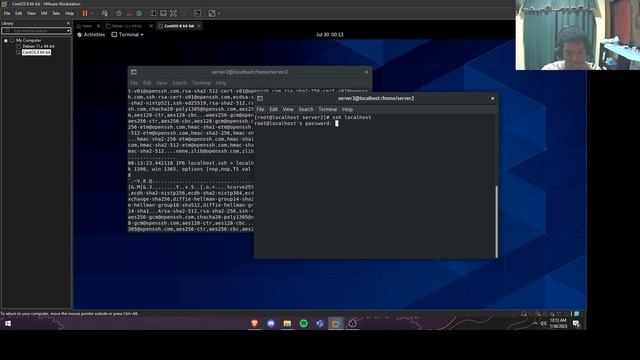Open VMware Help menu
The image size is (640, 360).
click(x=69, y=13)
